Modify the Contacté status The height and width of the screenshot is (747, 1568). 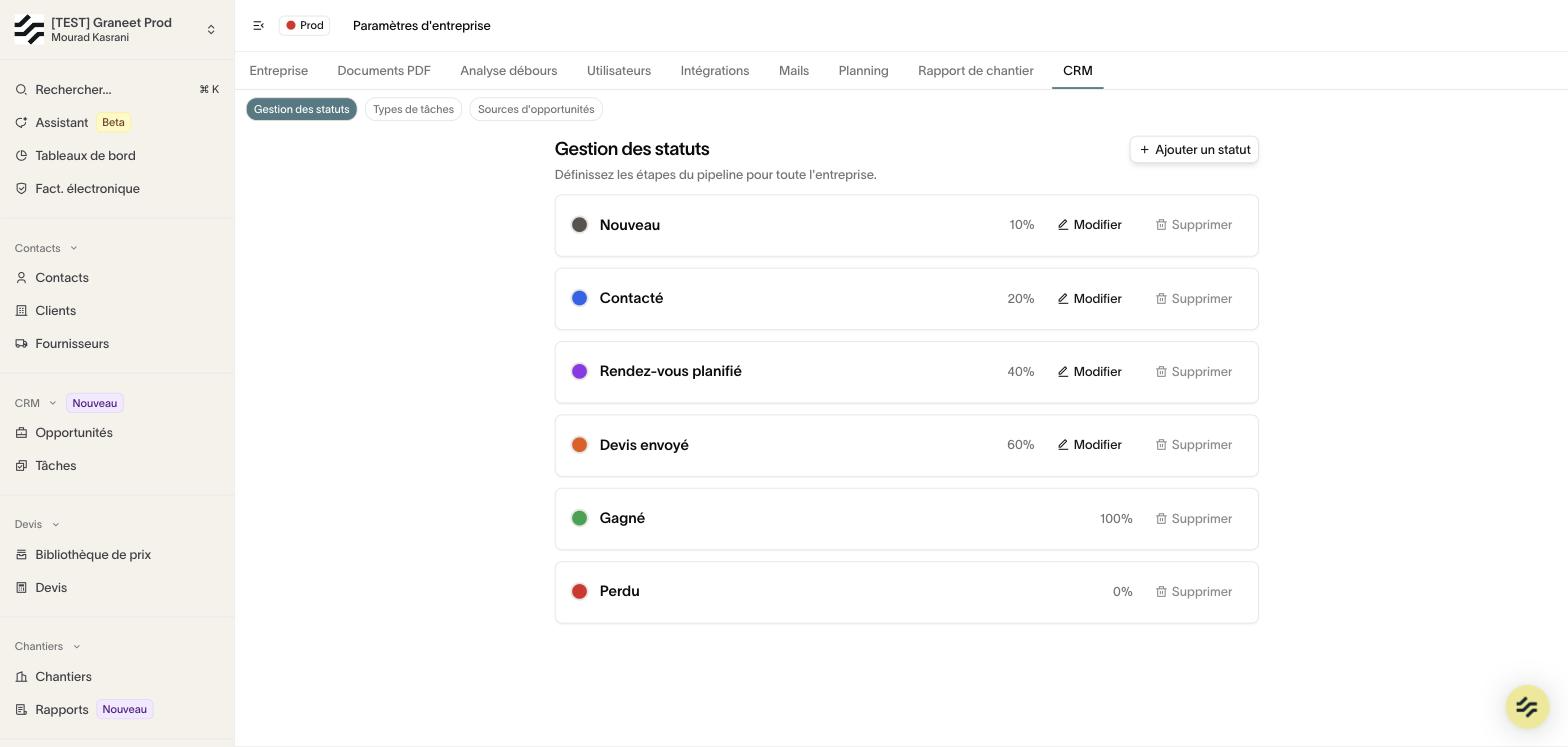1090,299
